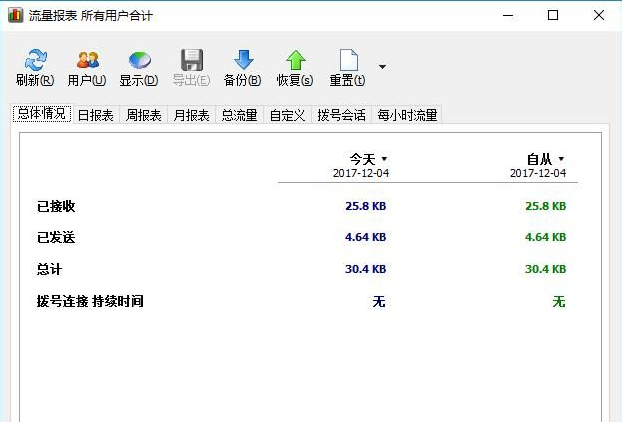
Task: Click the blue 30.4 KB total value
Action: pos(365,269)
